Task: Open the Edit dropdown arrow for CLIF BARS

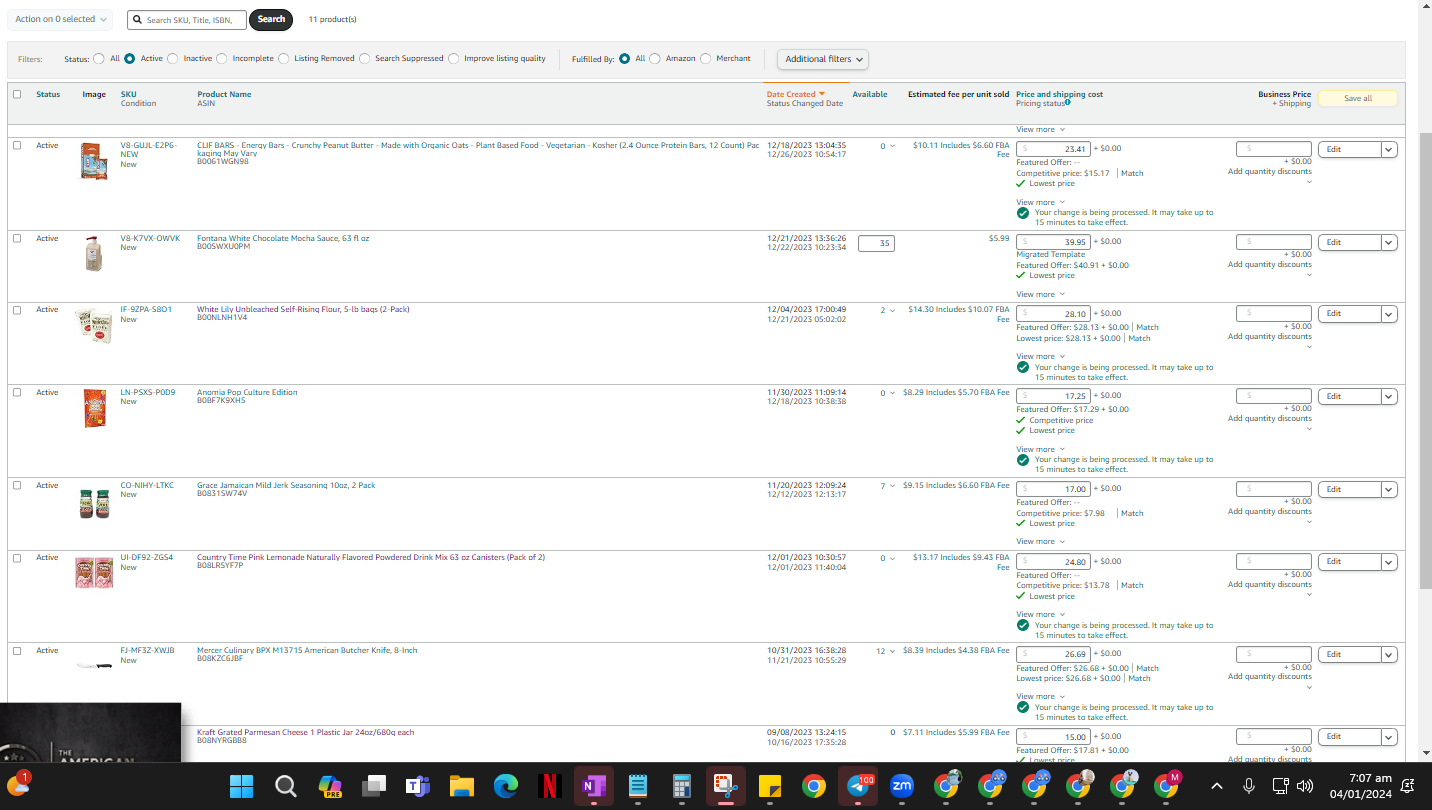Action: pos(1389,149)
